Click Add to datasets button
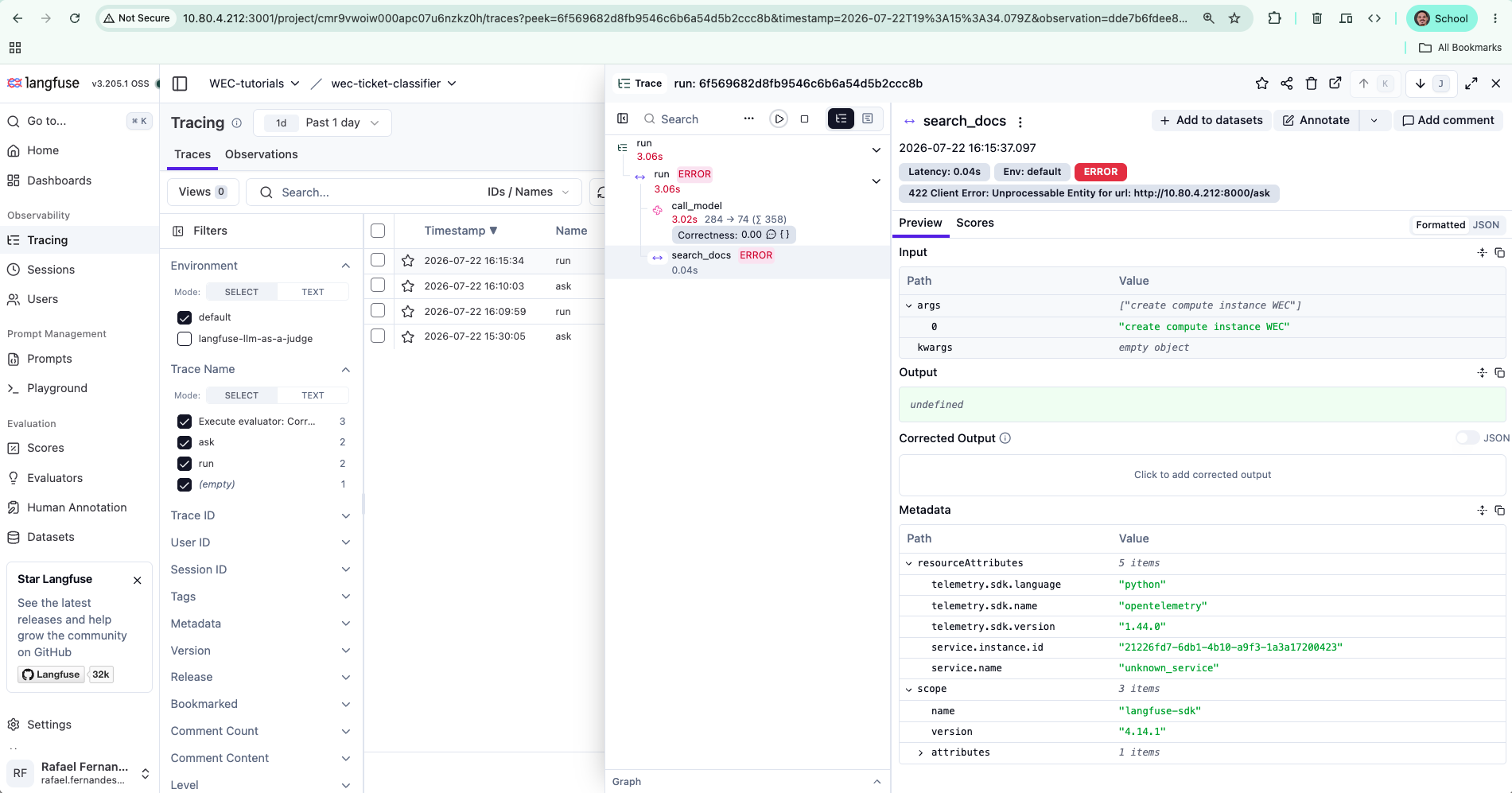The width and height of the screenshot is (1512, 793). coord(1211,120)
